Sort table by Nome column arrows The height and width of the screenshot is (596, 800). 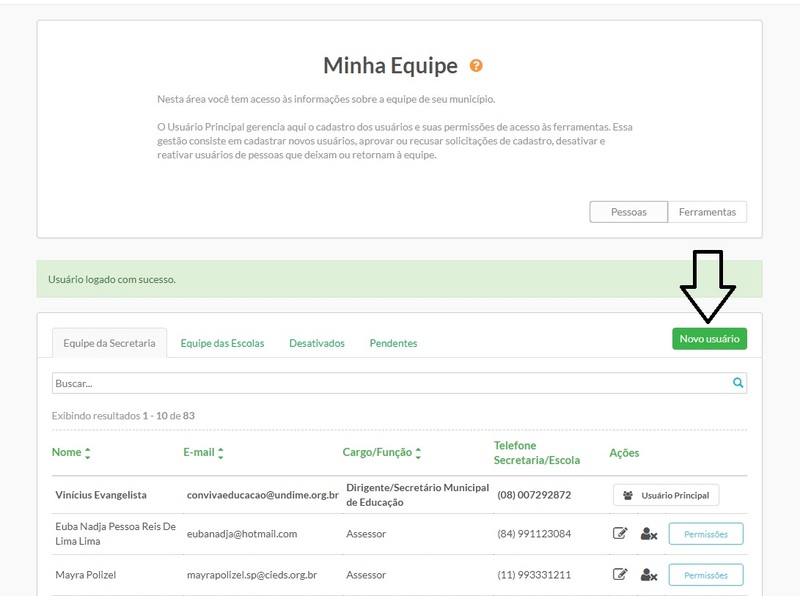88,453
